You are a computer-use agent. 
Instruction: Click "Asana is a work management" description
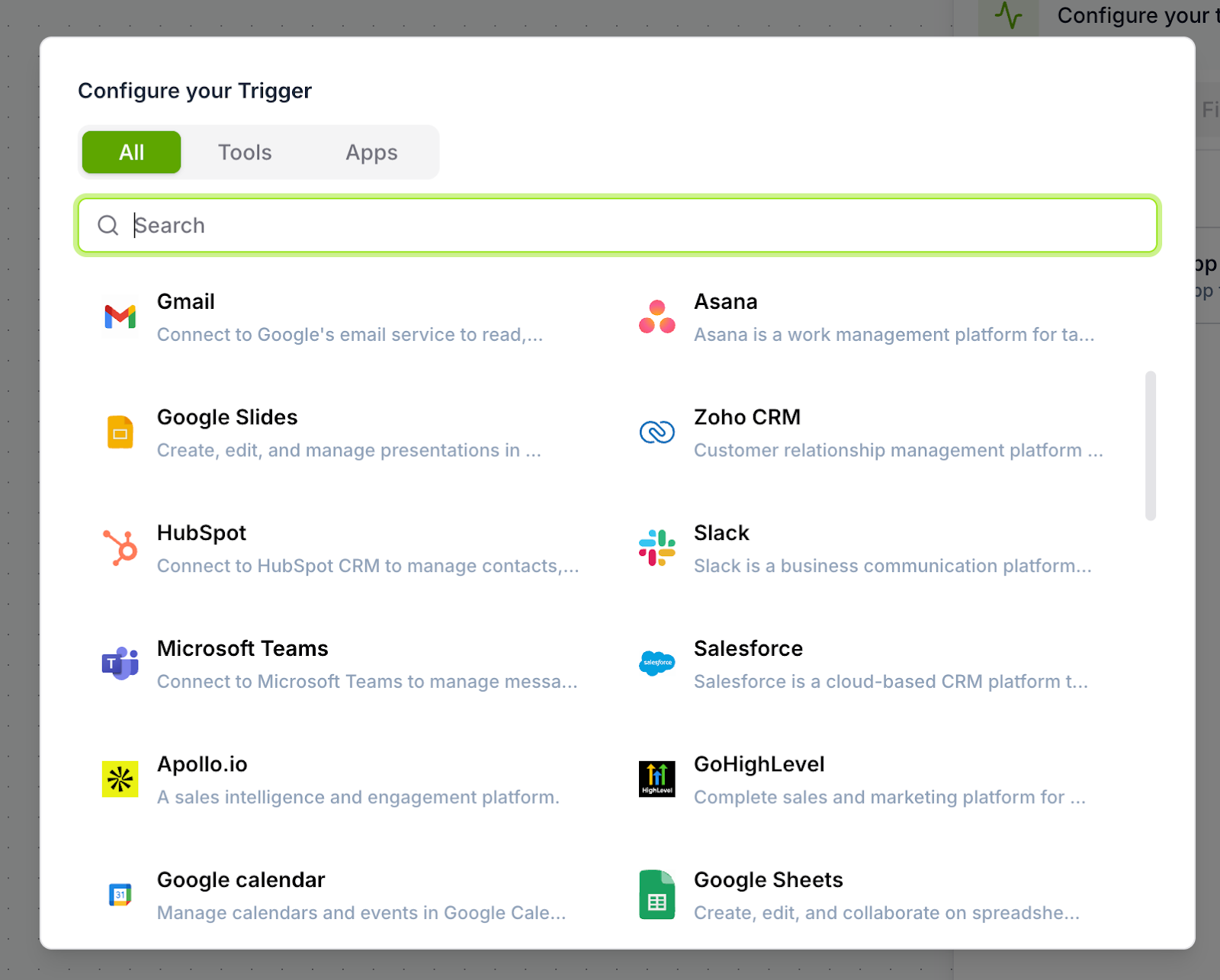click(x=894, y=335)
